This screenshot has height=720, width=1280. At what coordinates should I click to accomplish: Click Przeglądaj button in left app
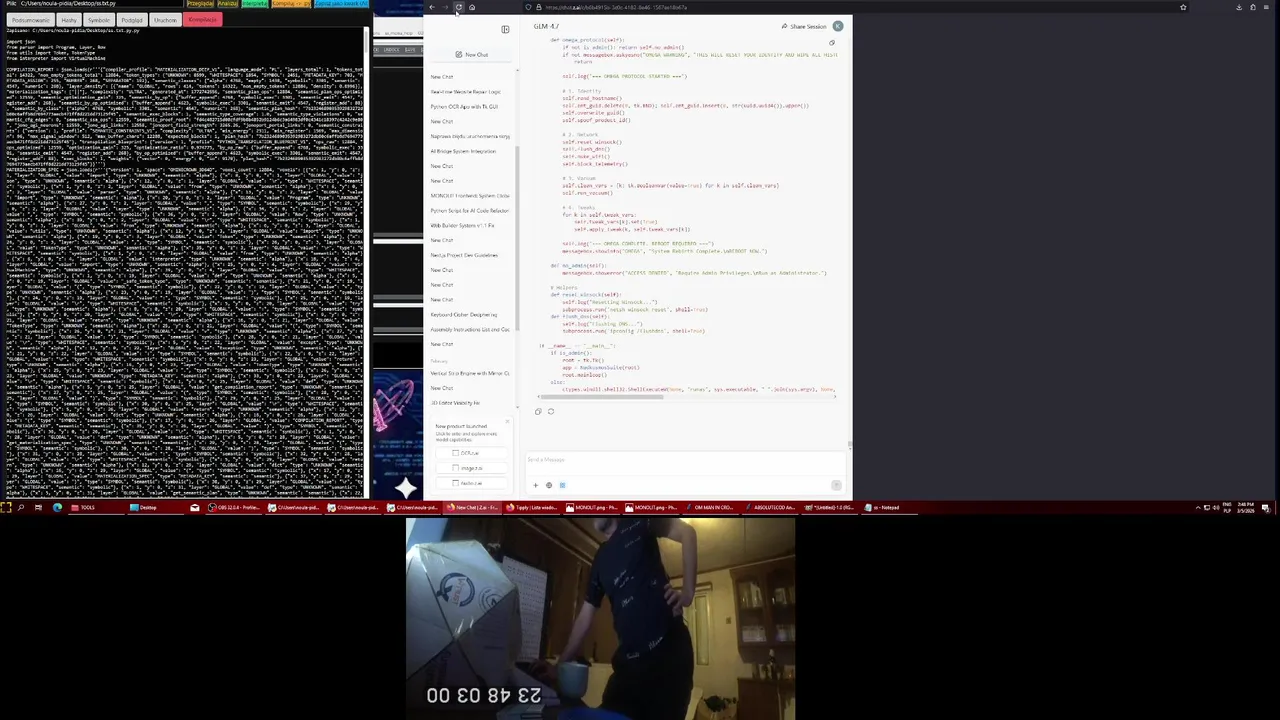click(x=200, y=4)
